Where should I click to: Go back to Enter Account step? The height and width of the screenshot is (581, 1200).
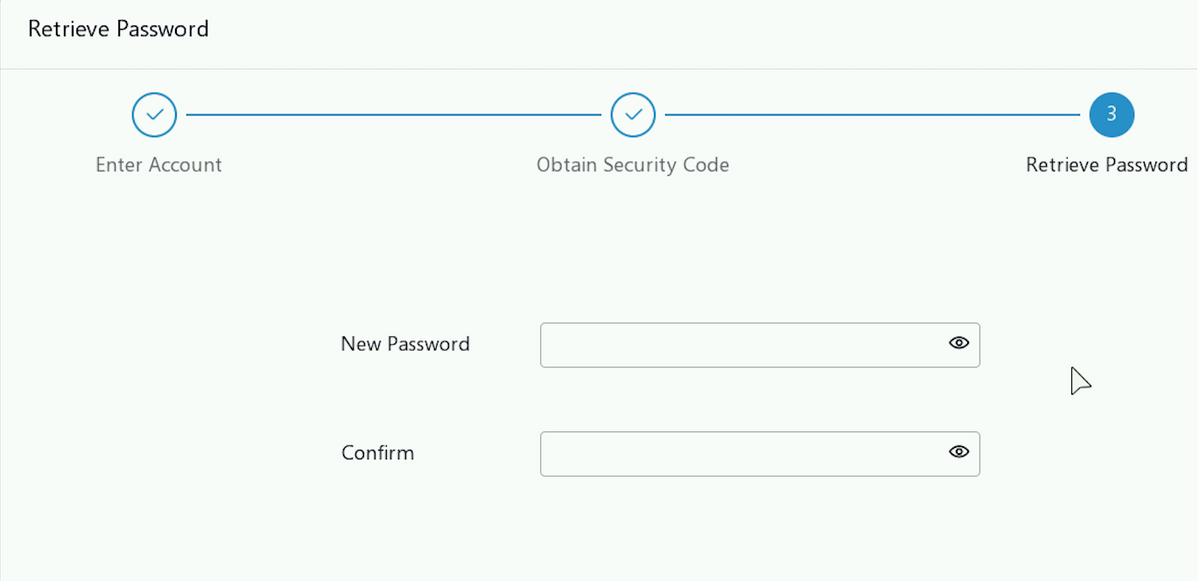point(154,115)
